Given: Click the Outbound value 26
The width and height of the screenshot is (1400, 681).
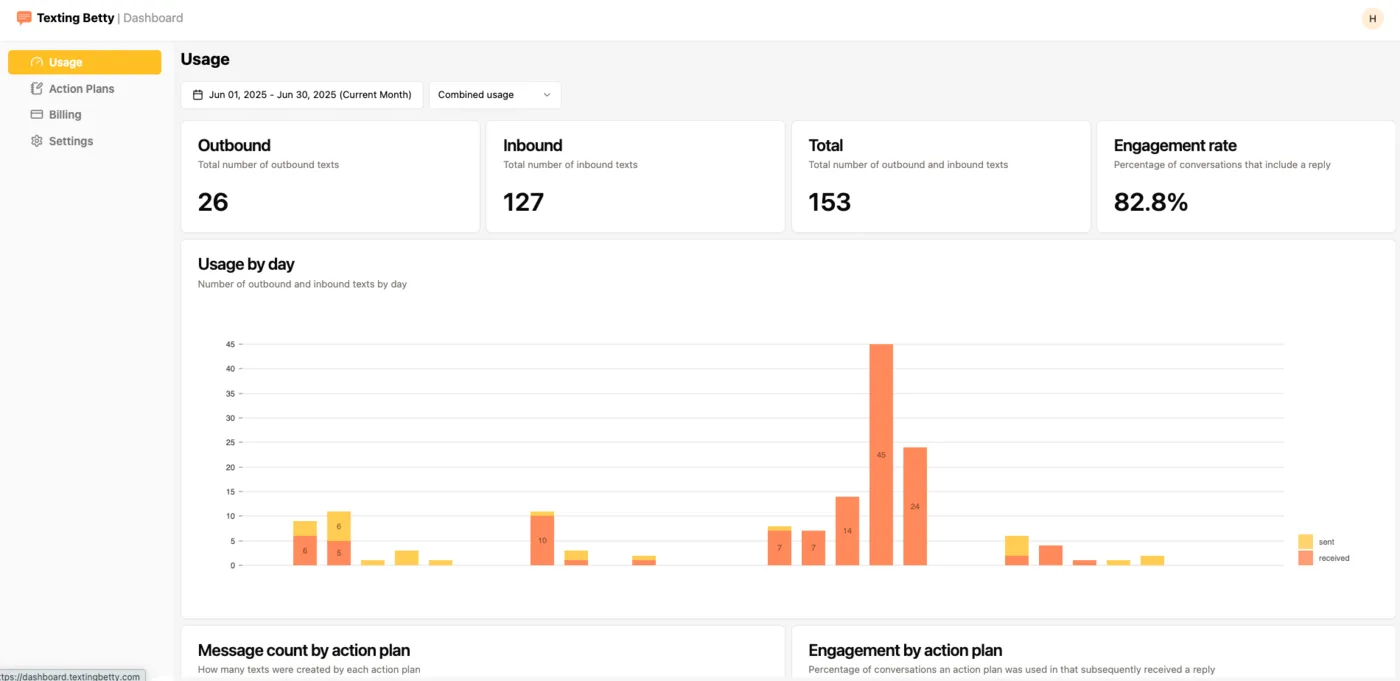Looking at the screenshot, I should pos(213,202).
